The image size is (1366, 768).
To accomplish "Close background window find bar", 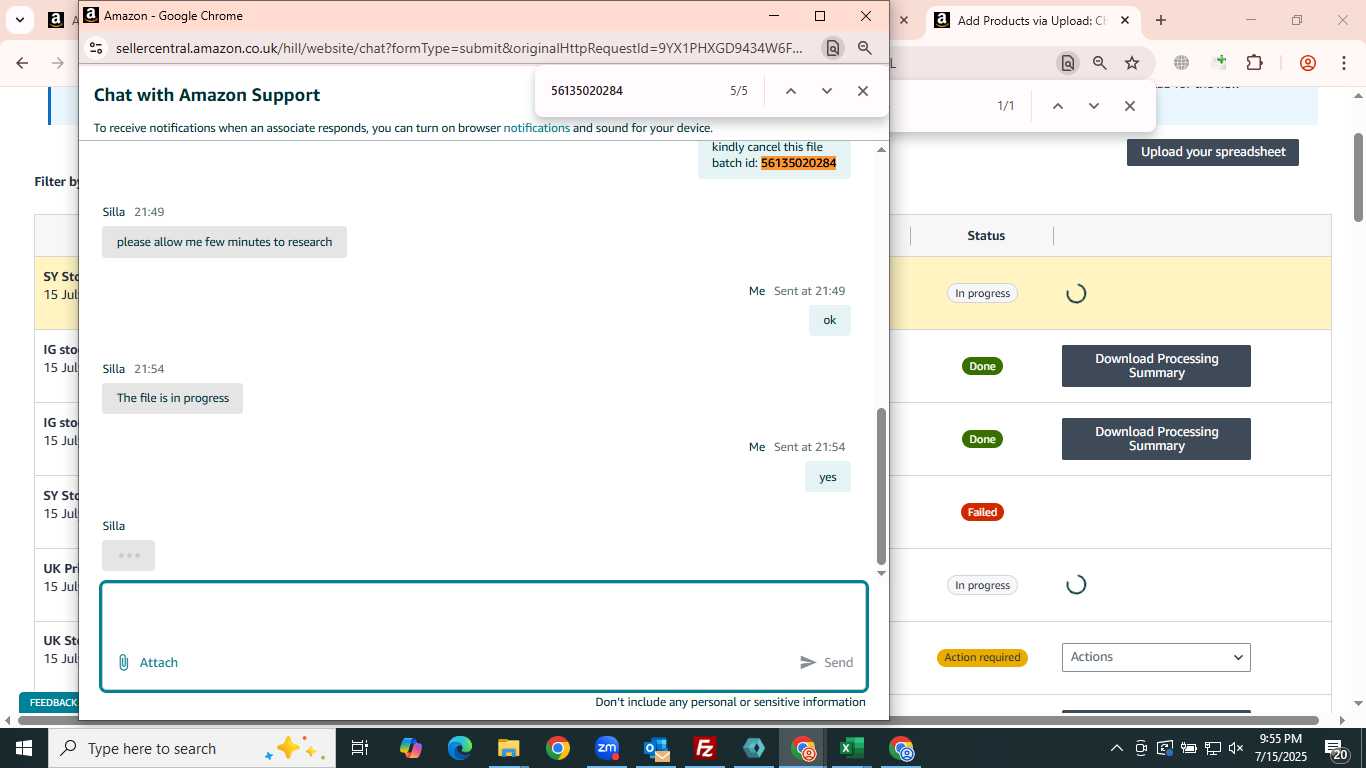I will (1129, 106).
